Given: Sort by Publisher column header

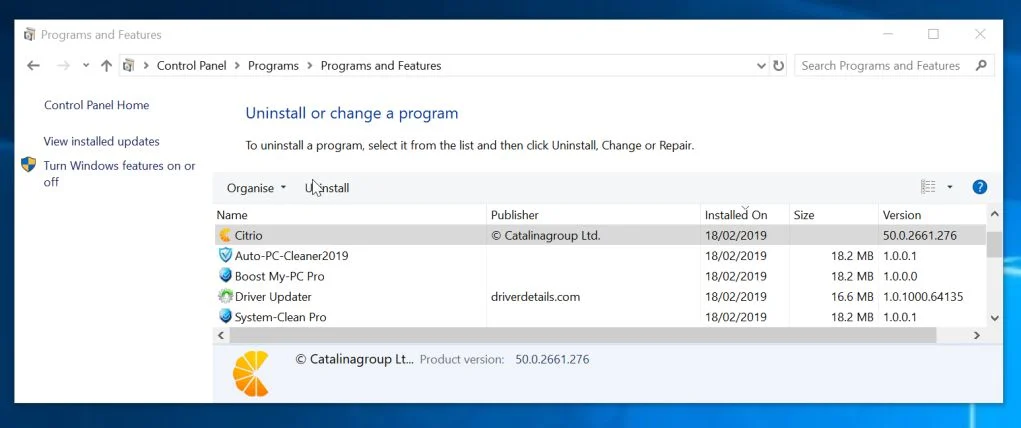Looking at the screenshot, I should [593, 214].
